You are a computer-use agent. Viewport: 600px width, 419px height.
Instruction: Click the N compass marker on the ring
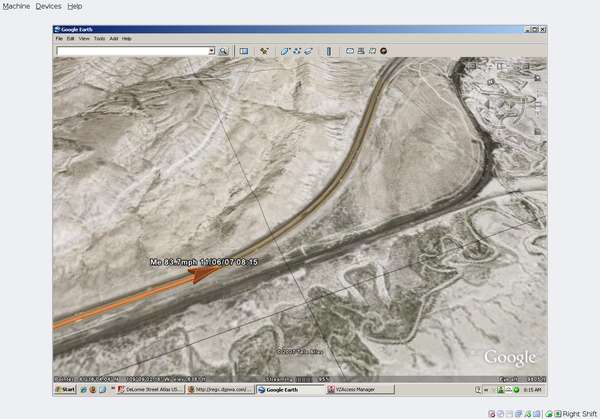coord(491,82)
